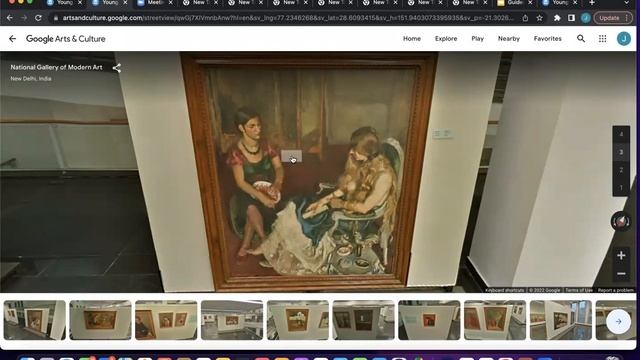Switch to floor 2
Image resolution: width=640 pixels, height=360 pixels.
click(621, 170)
